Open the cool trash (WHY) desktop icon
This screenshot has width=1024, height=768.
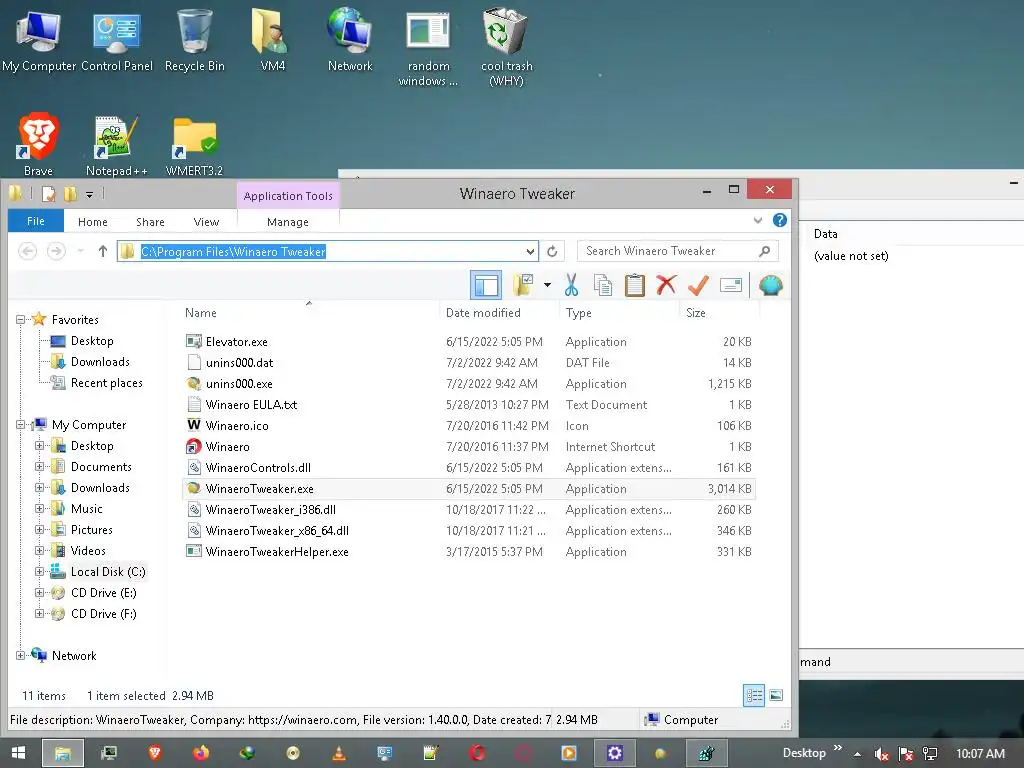[506, 47]
